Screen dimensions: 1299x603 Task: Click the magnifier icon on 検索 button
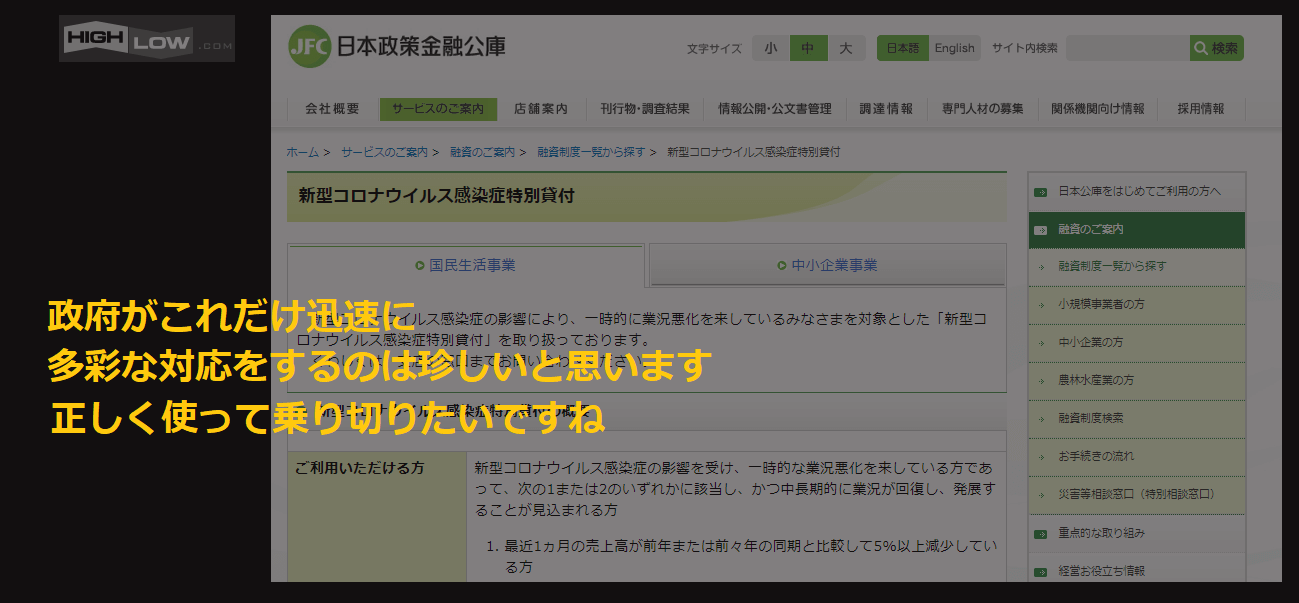pyautogui.click(x=1200, y=48)
